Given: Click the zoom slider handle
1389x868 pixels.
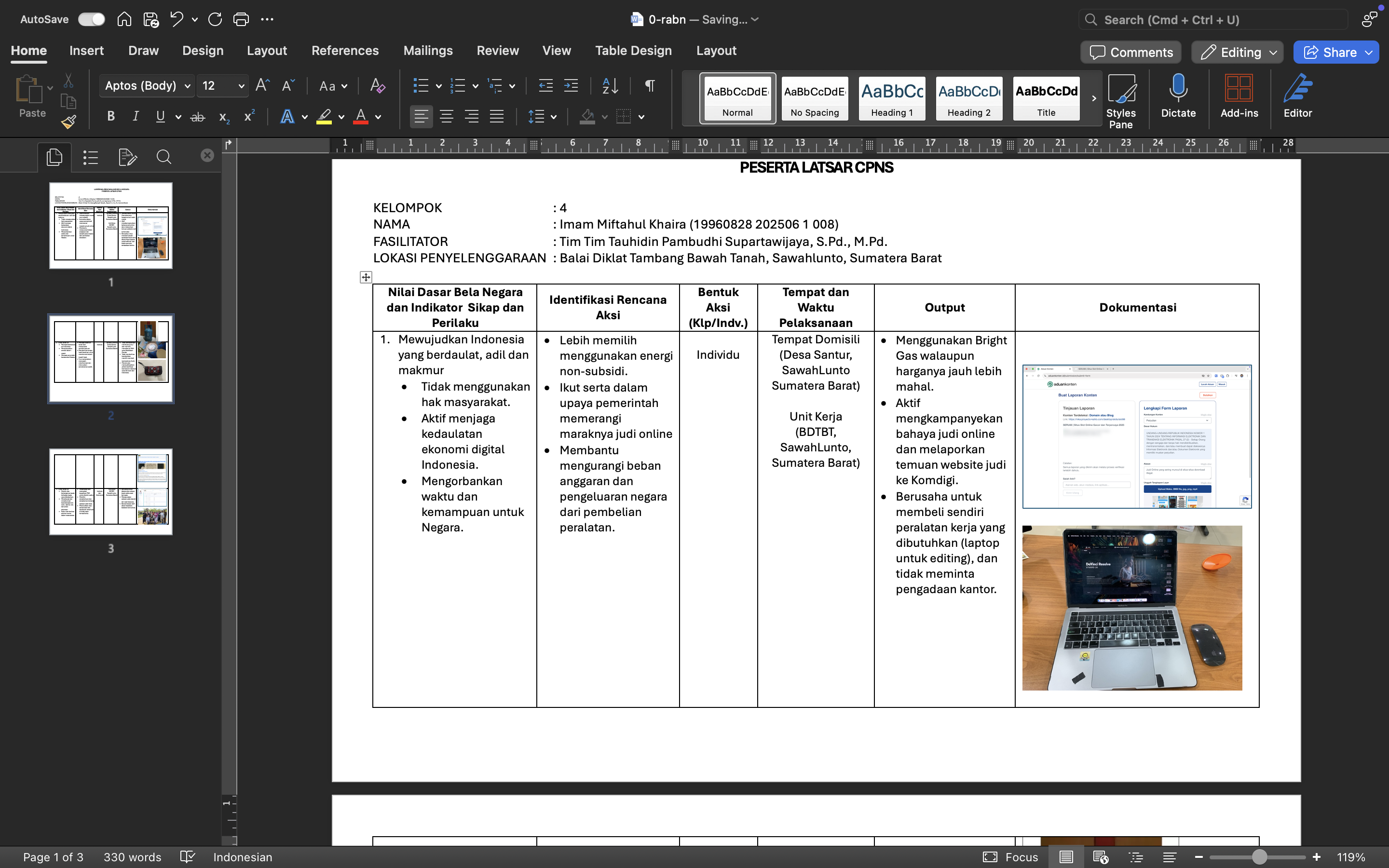Looking at the screenshot, I should pyautogui.click(x=1259, y=857).
